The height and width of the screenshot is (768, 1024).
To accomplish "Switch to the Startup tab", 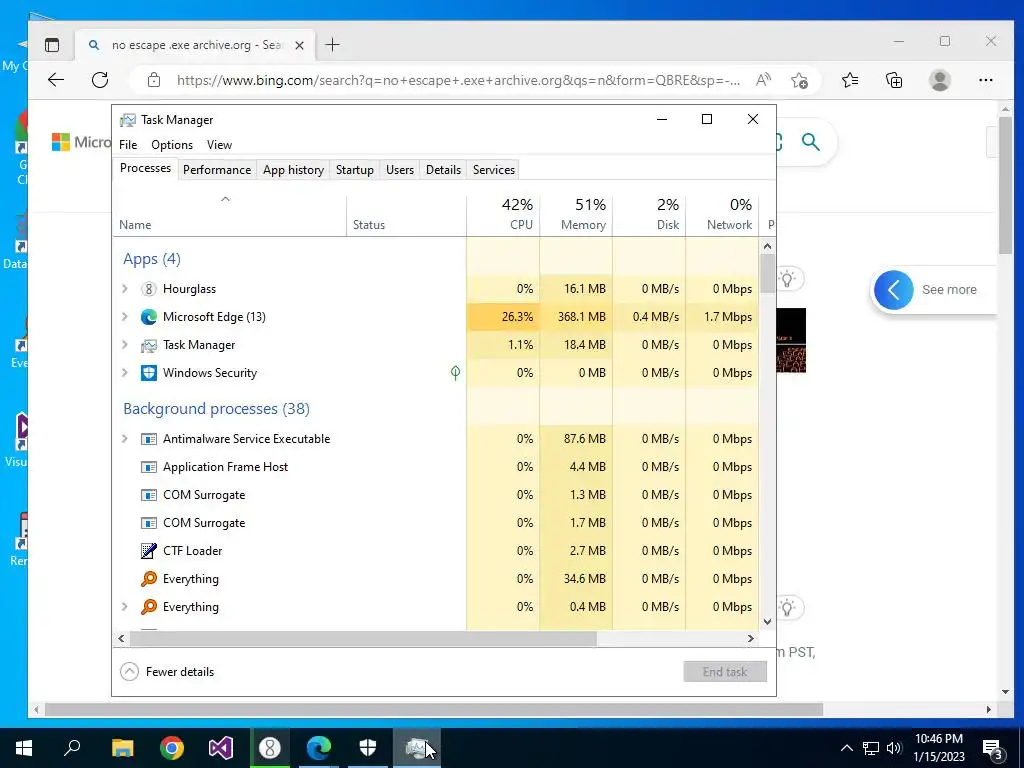I will point(355,170).
